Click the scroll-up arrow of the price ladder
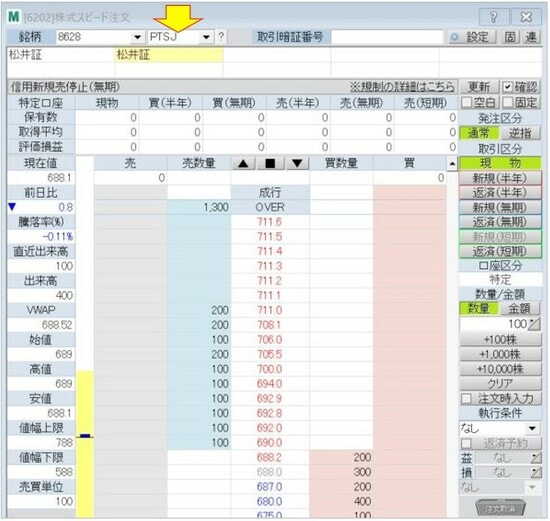Viewport: 550px width, 521px height. pos(452,163)
